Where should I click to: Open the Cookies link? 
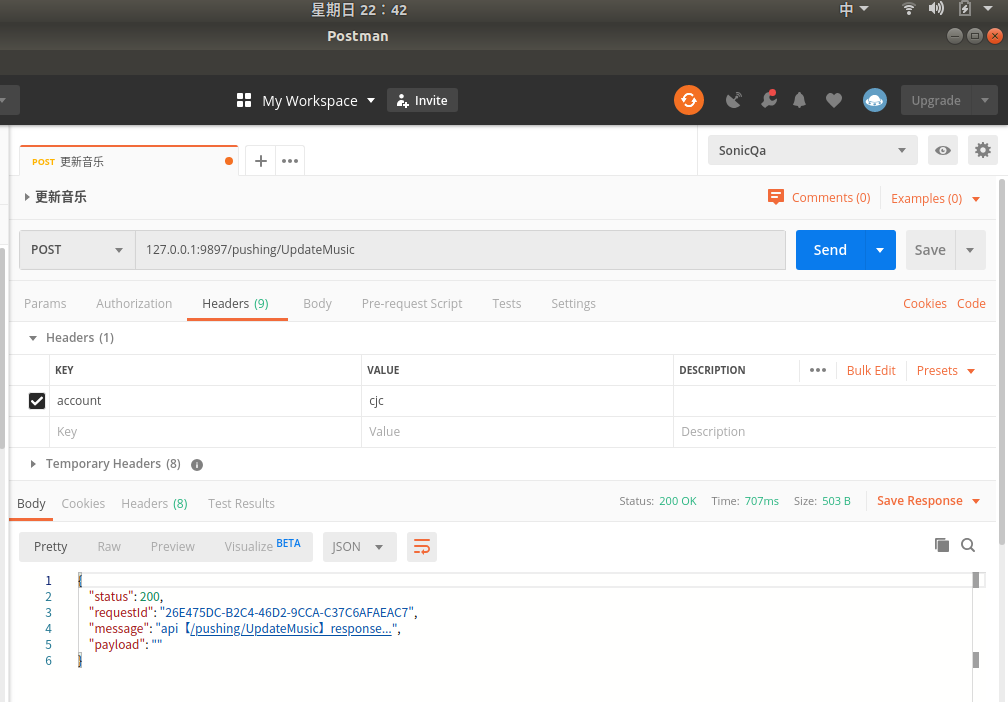924,303
